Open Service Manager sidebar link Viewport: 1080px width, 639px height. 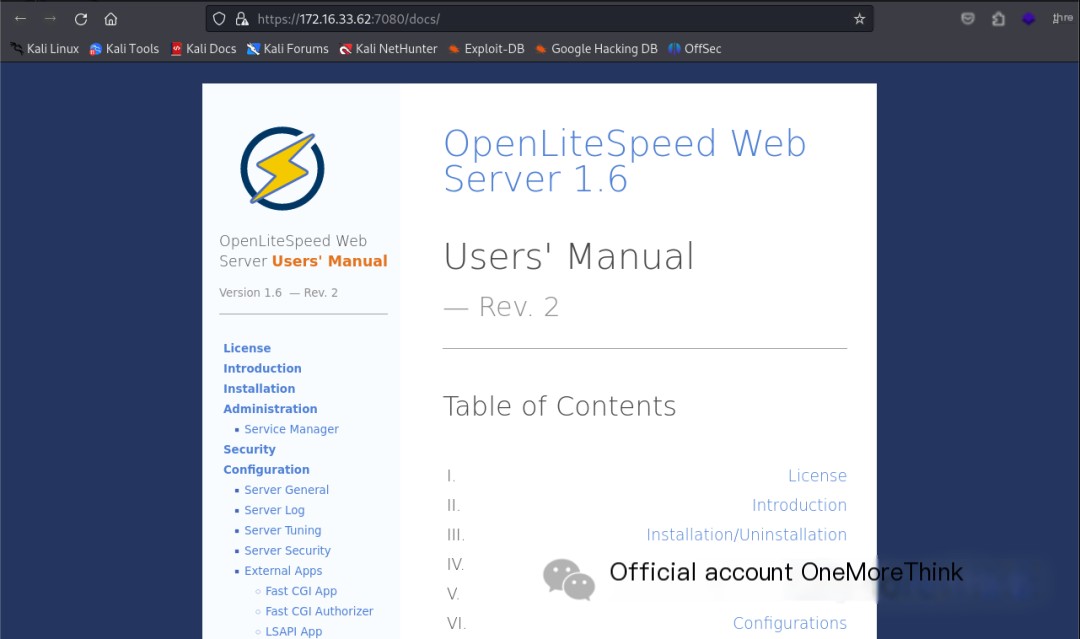291,429
